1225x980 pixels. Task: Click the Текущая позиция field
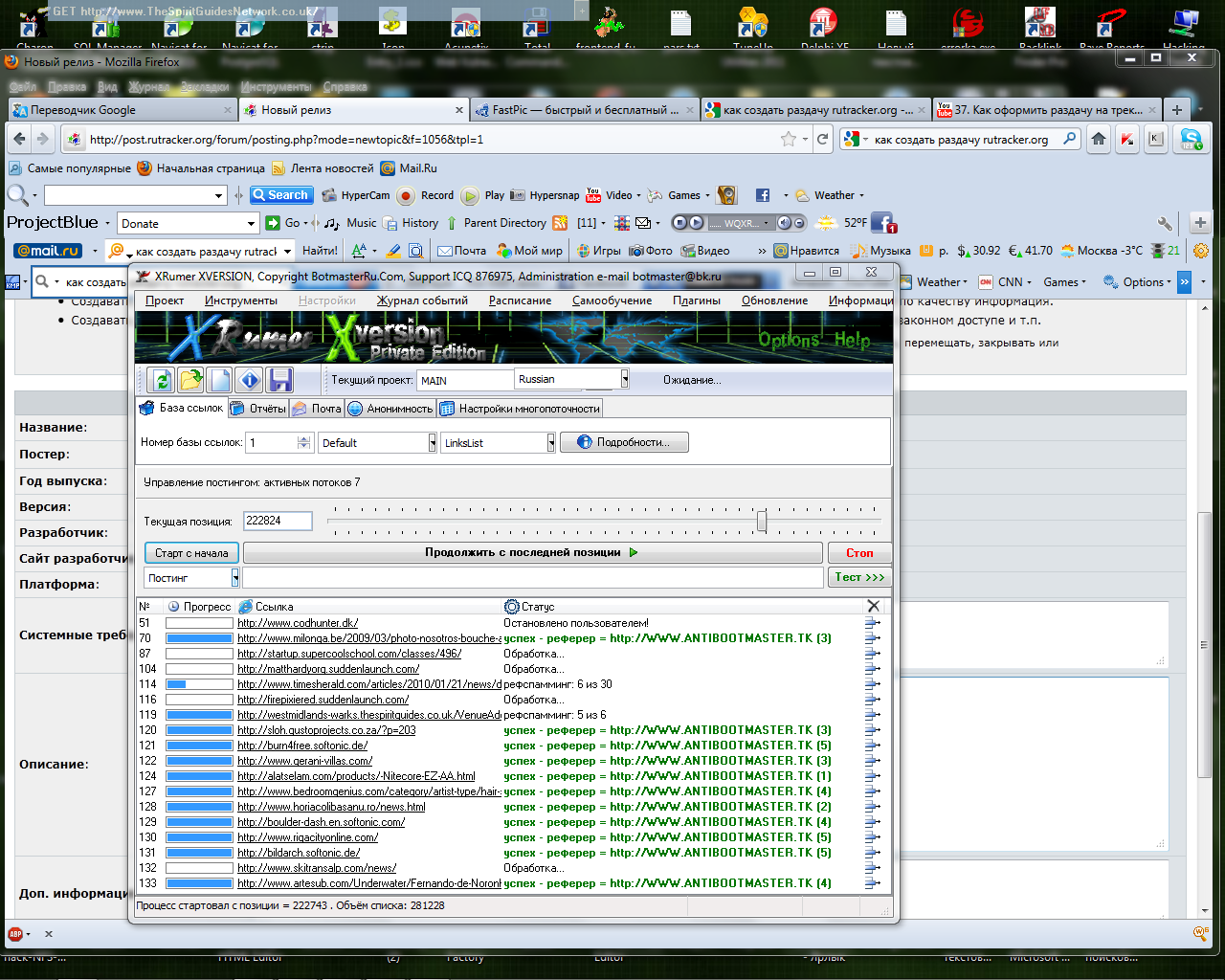[278, 521]
